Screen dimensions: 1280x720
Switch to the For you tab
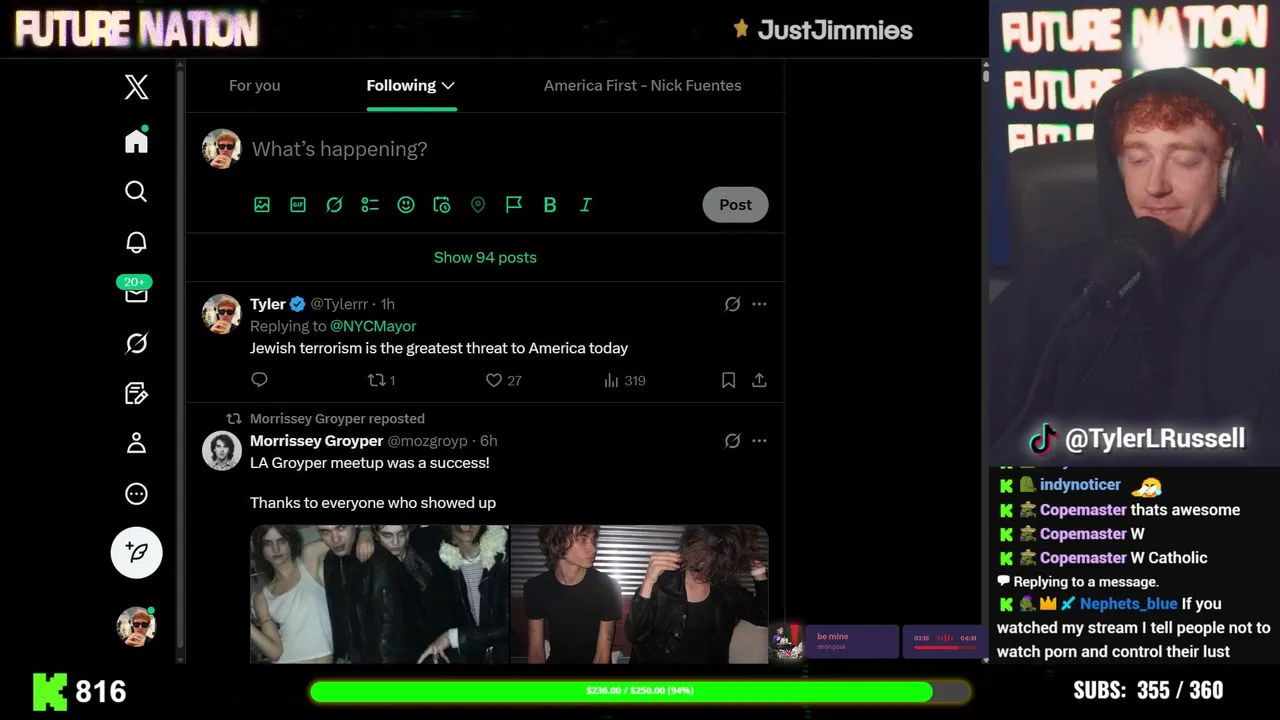click(x=254, y=85)
